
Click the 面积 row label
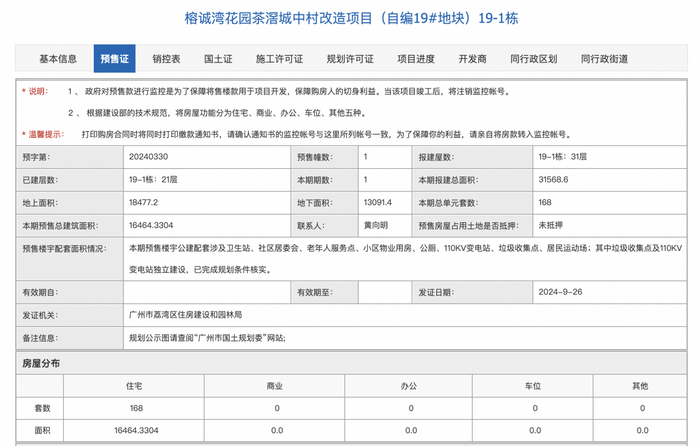[42, 430]
